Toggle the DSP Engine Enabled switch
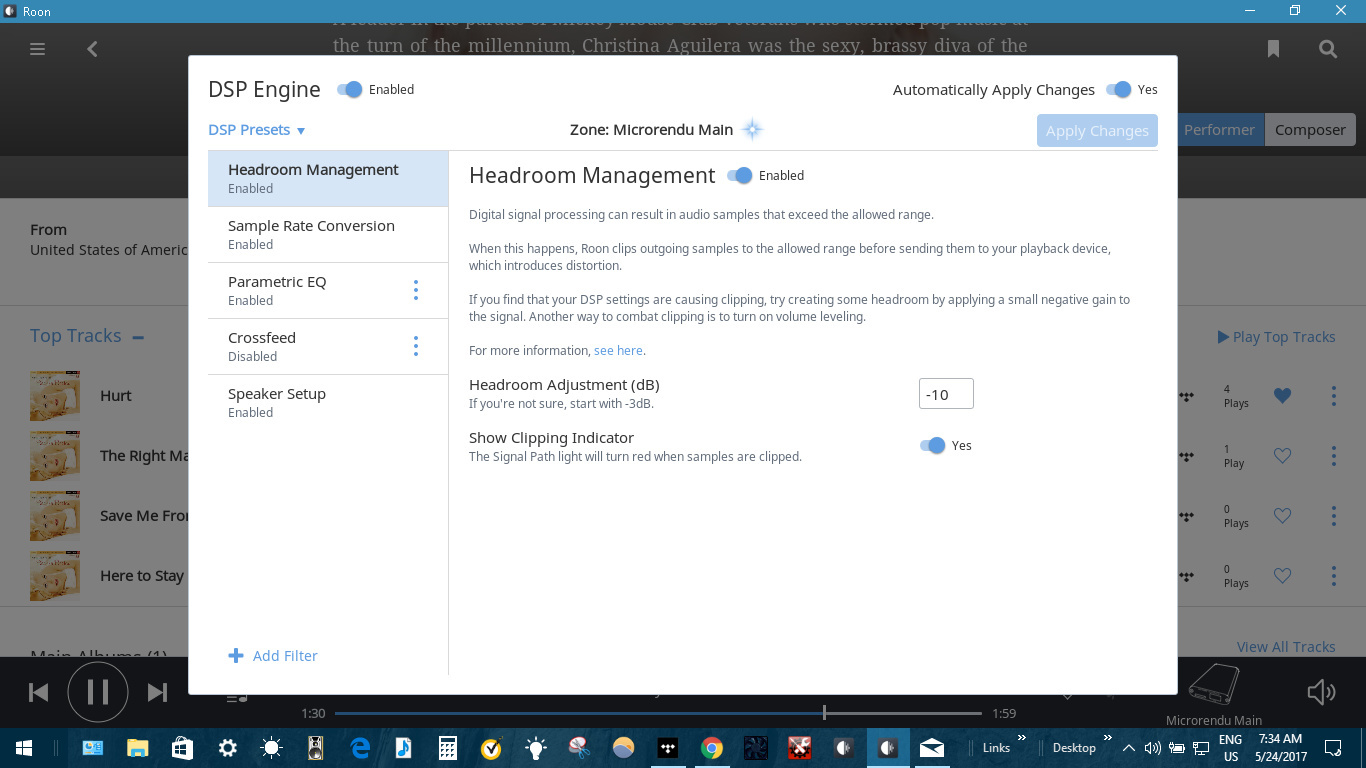The width and height of the screenshot is (1366, 768). [349, 90]
